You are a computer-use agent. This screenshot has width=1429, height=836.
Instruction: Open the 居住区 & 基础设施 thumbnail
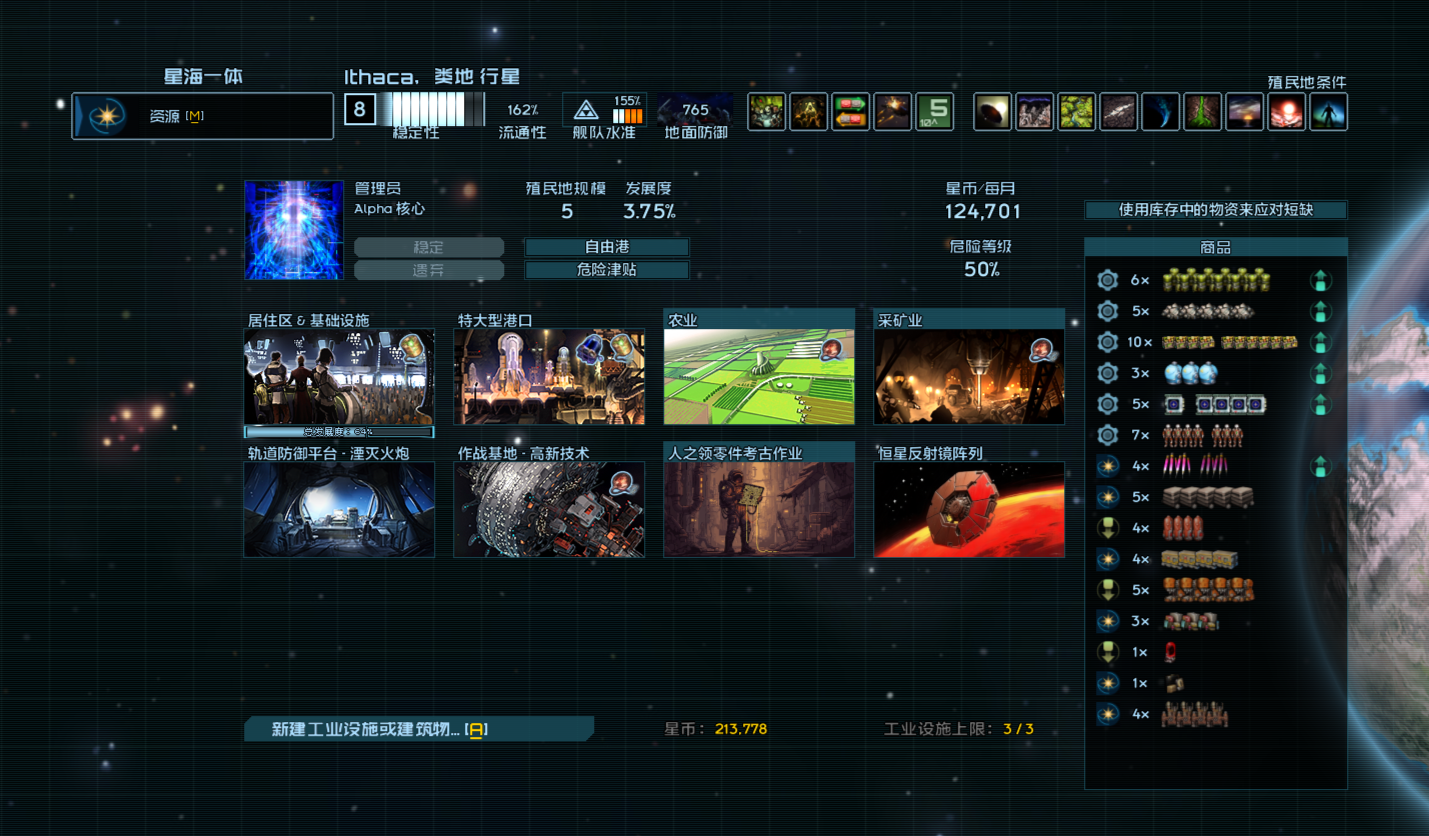(339, 377)
